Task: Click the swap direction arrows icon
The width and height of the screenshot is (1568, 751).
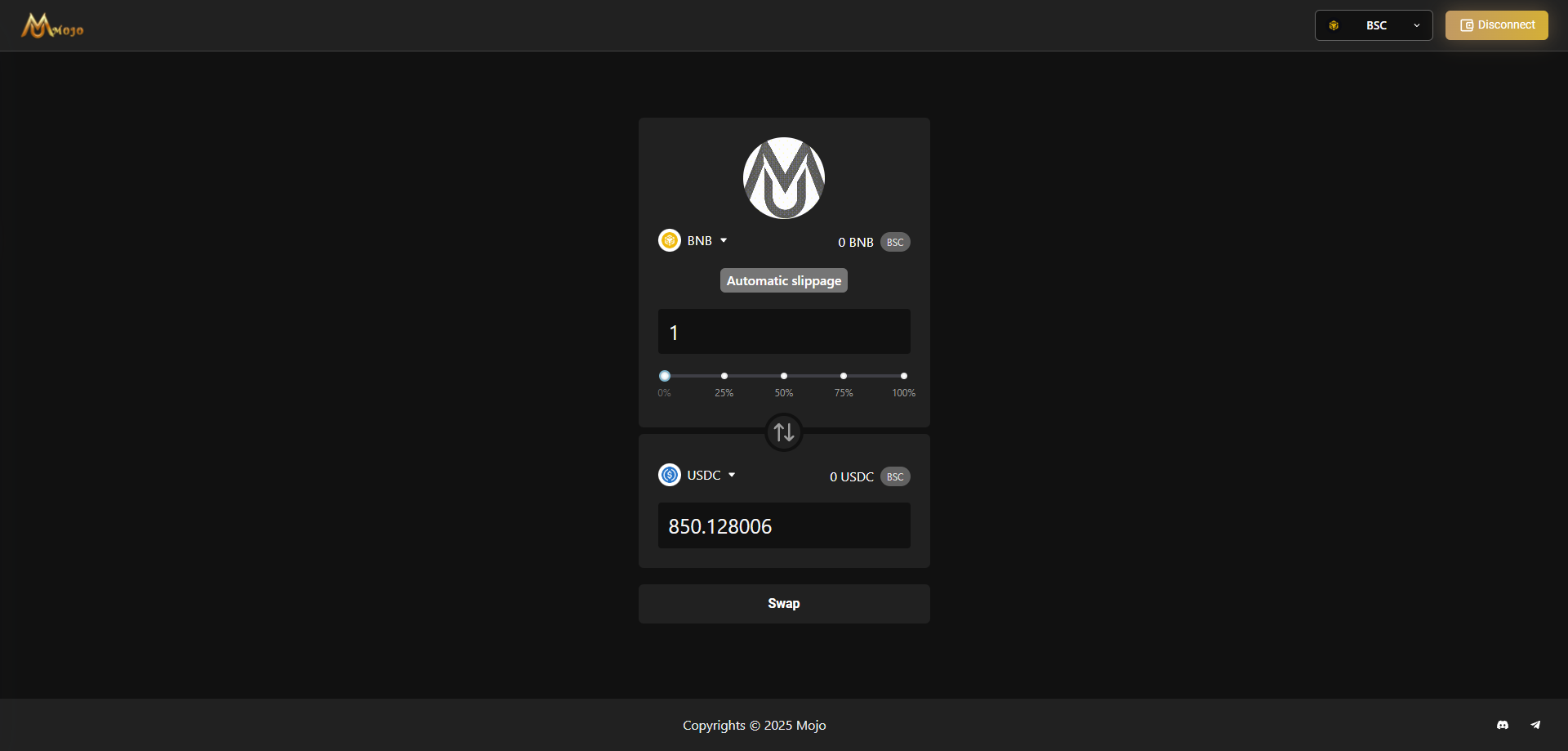Action: [x=783, y=432]
